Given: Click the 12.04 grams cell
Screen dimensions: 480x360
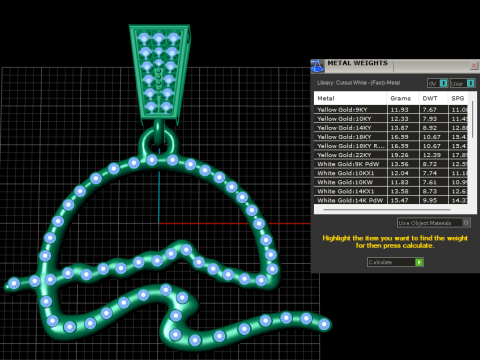Looking at the screenshot, I should coord(403,173).
